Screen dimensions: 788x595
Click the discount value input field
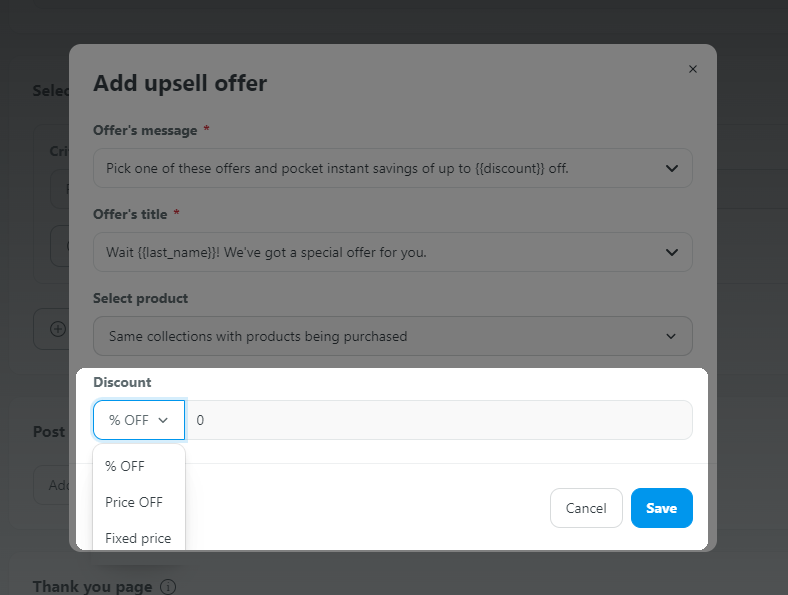(x=439, y=420)
